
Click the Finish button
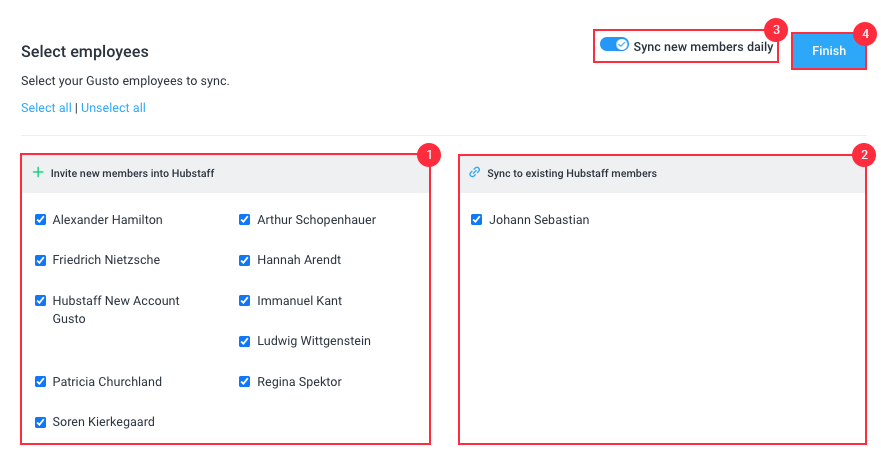click(x=829, y=51)
